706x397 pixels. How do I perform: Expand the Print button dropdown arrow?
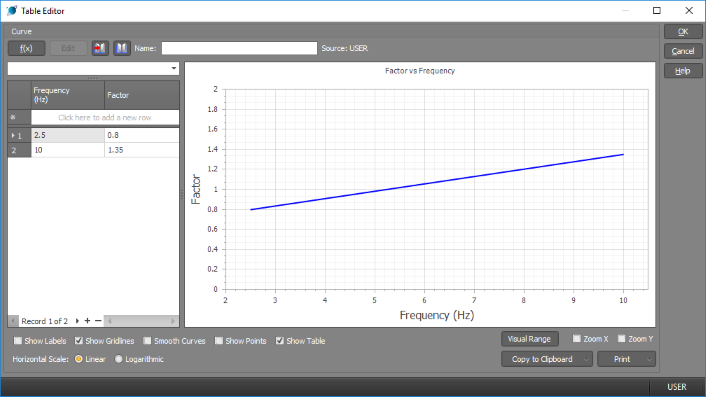649,359
